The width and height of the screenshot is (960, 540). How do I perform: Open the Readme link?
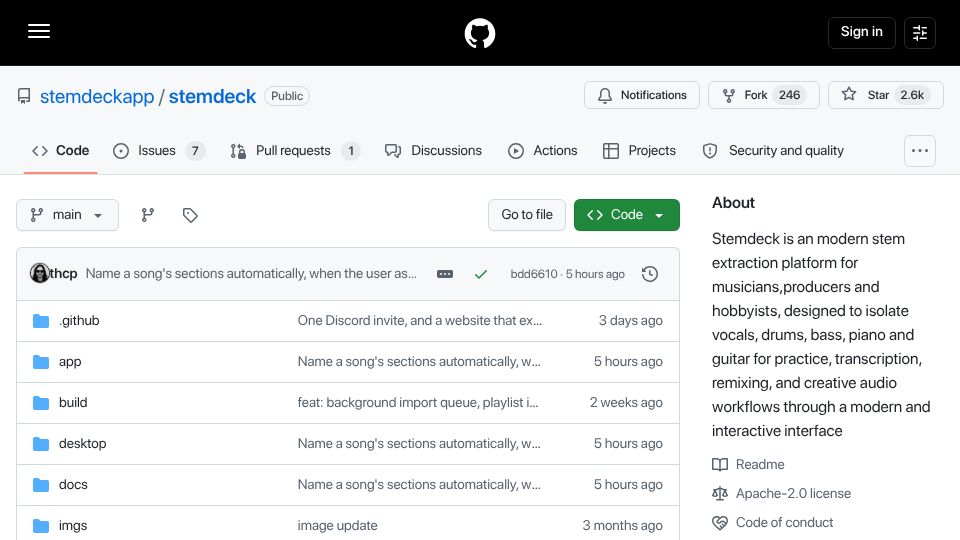pyautogui.click(x=760, y=465)
